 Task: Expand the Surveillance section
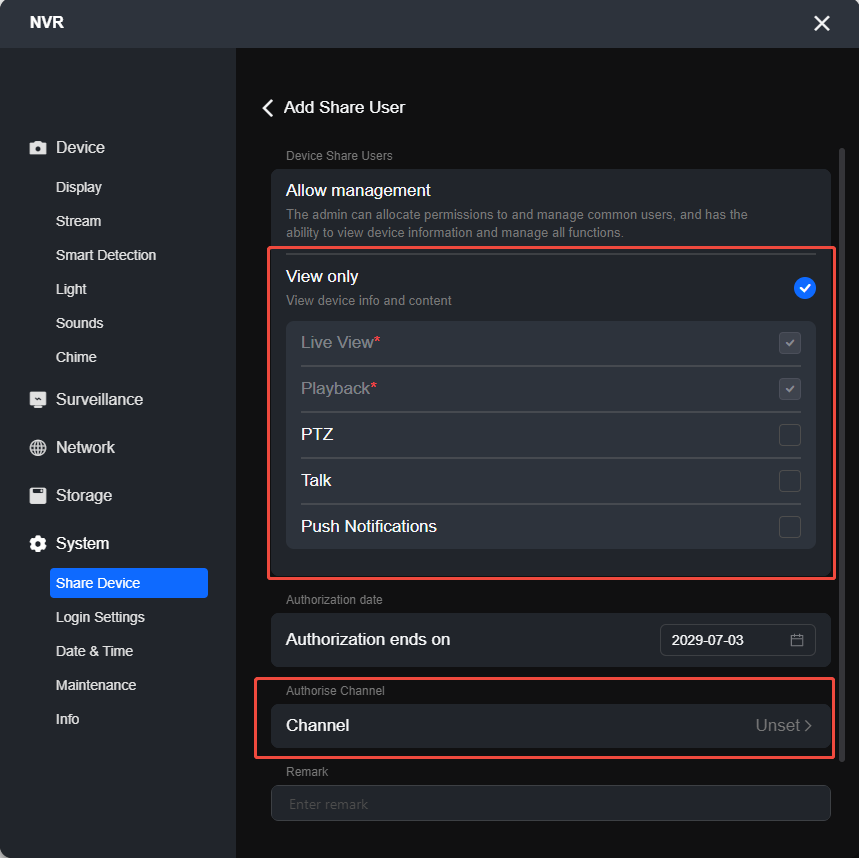[99, 400]
